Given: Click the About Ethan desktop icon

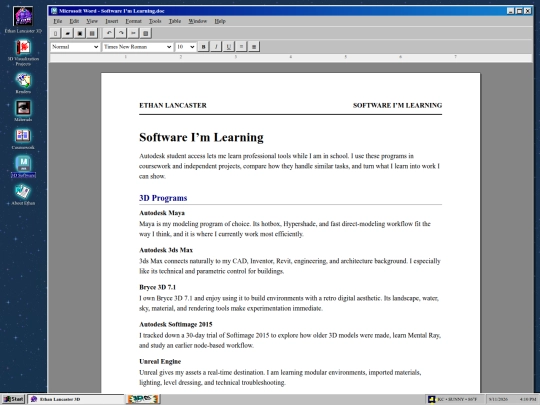Looking at the screenshot, I should (23, 192).
